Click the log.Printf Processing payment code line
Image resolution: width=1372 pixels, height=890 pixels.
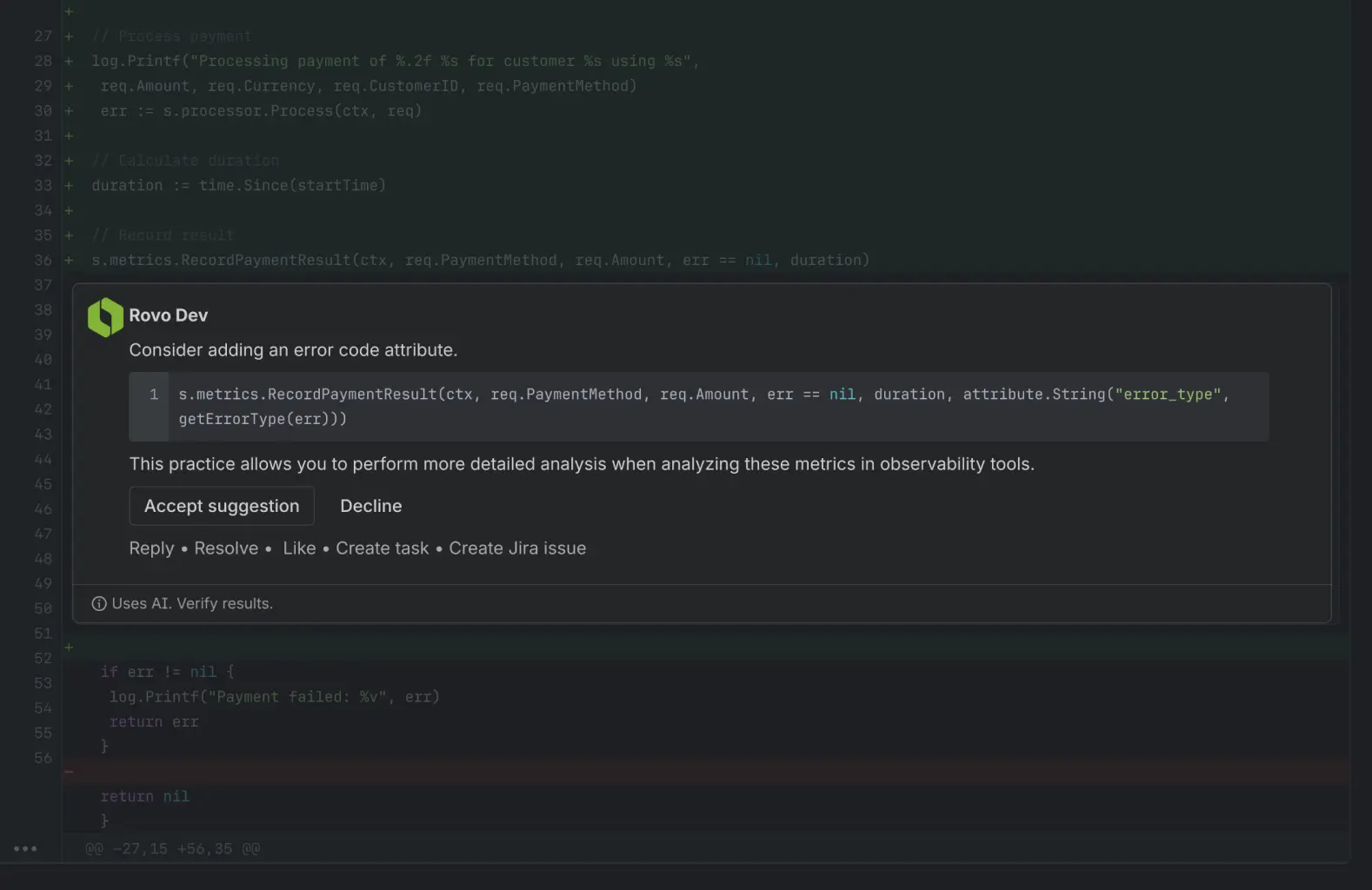click(x=396, y=61)
